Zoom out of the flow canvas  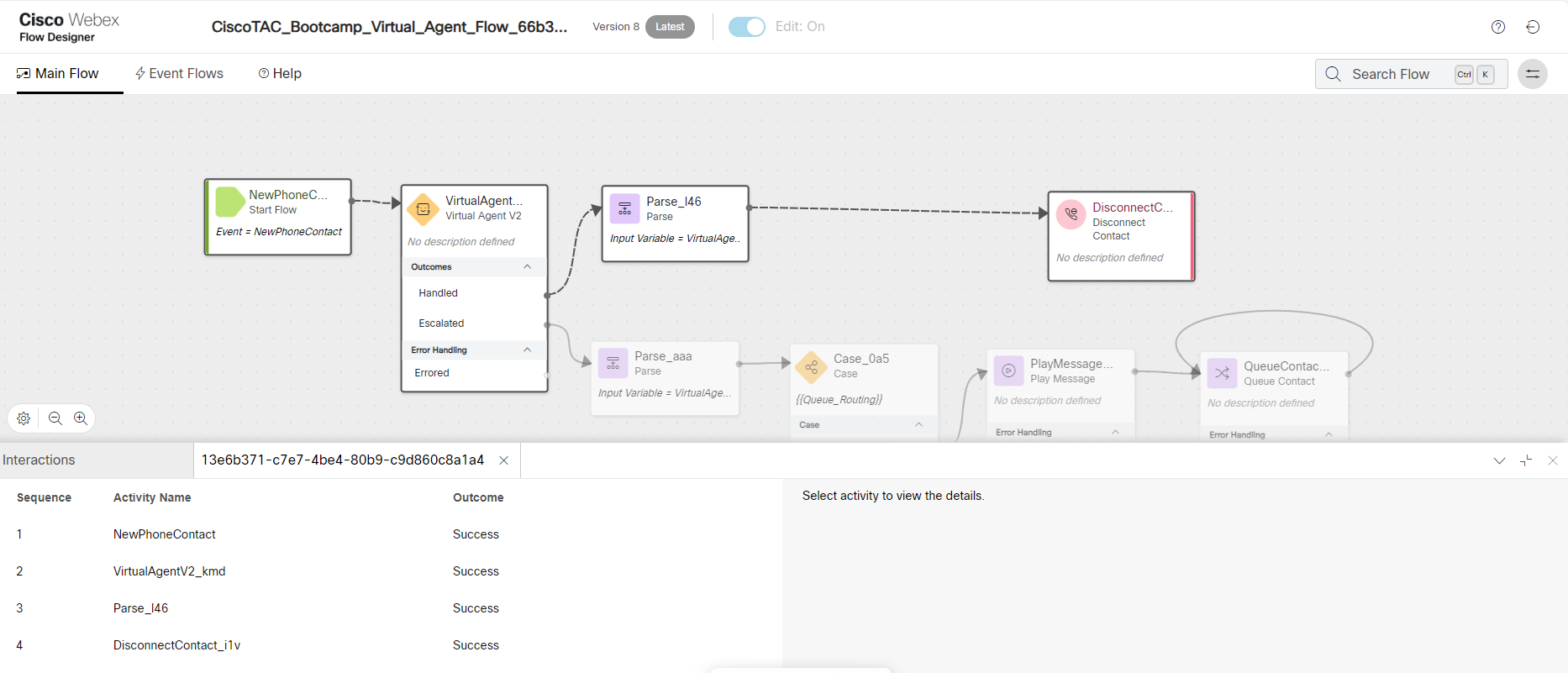pyautogui.click(x=55, y=418)
